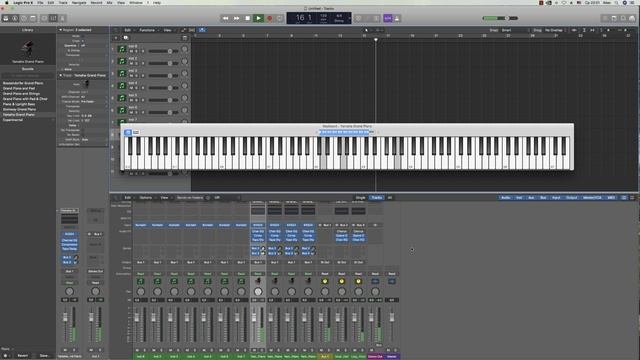
Task: Toggle the blue Catch Playhead button
Action: click(202, 30)
